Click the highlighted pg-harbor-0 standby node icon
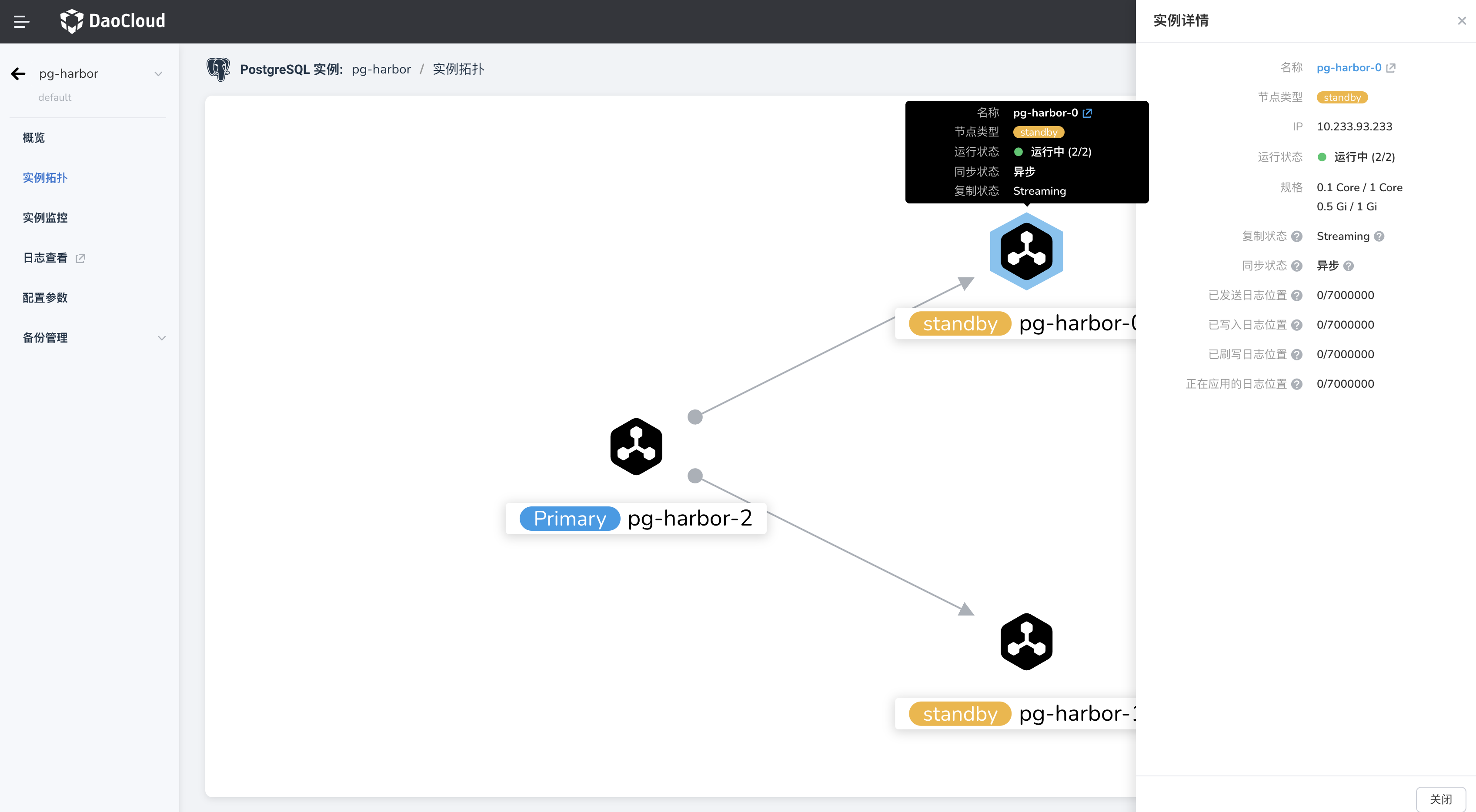 (x=1026, y=252)
